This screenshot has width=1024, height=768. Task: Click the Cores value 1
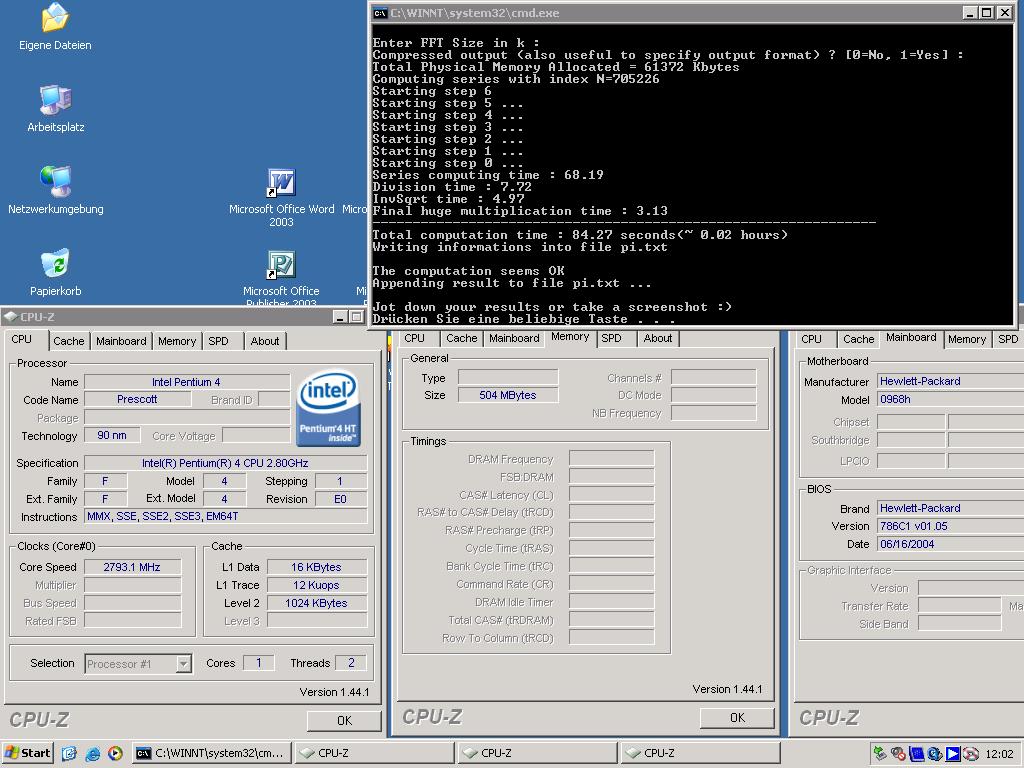259,663
